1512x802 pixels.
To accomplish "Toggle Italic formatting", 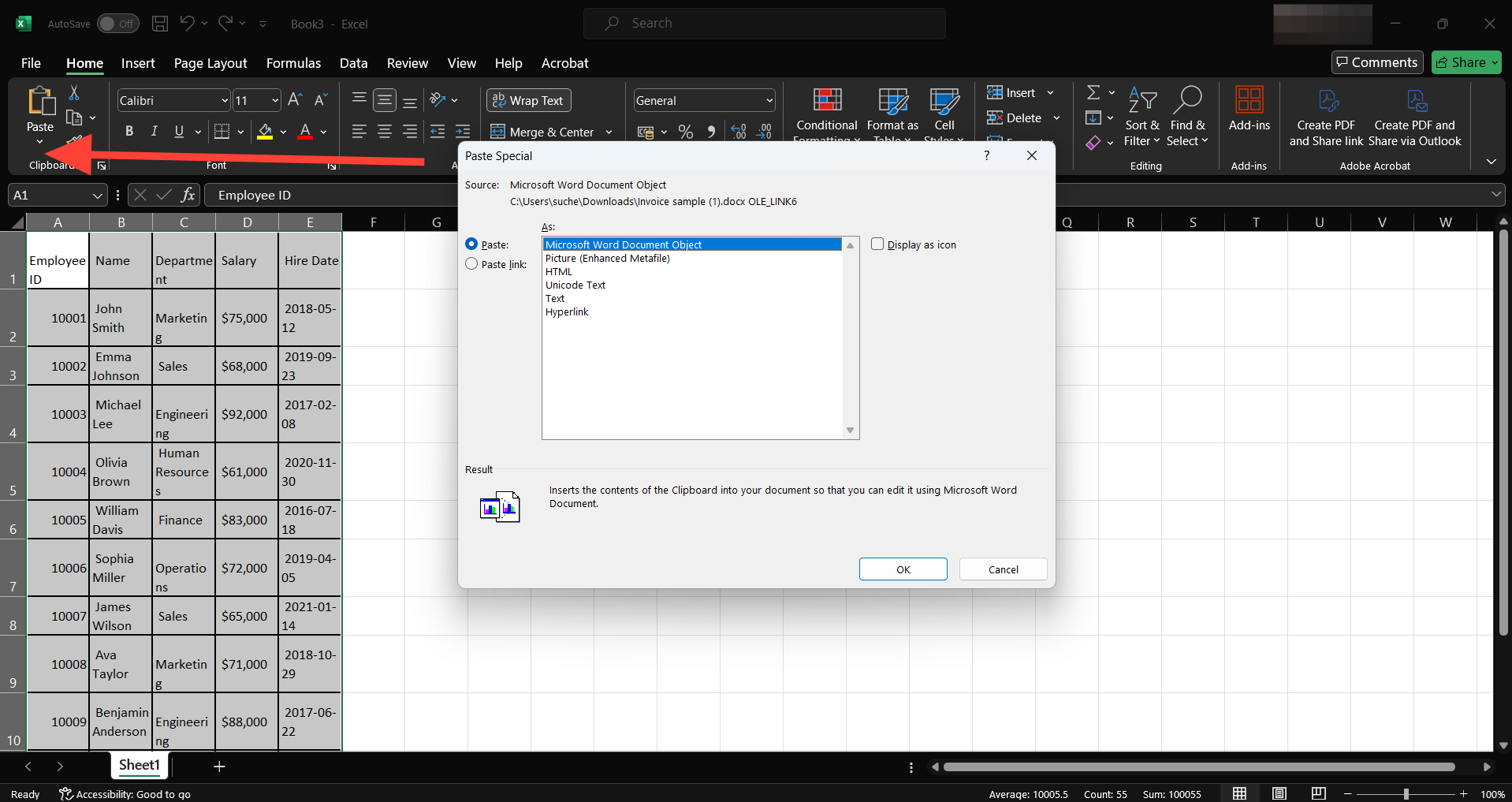I will pos(155,132).
